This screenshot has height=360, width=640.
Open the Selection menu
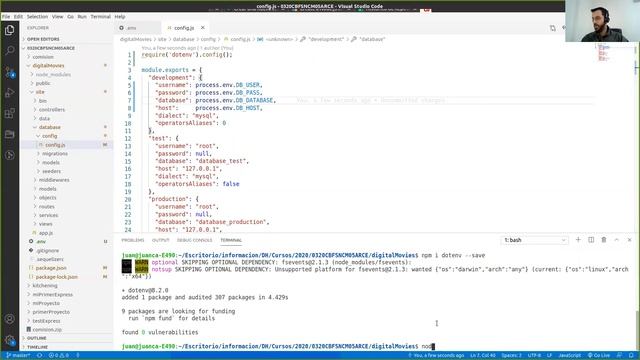pos(38,17)
